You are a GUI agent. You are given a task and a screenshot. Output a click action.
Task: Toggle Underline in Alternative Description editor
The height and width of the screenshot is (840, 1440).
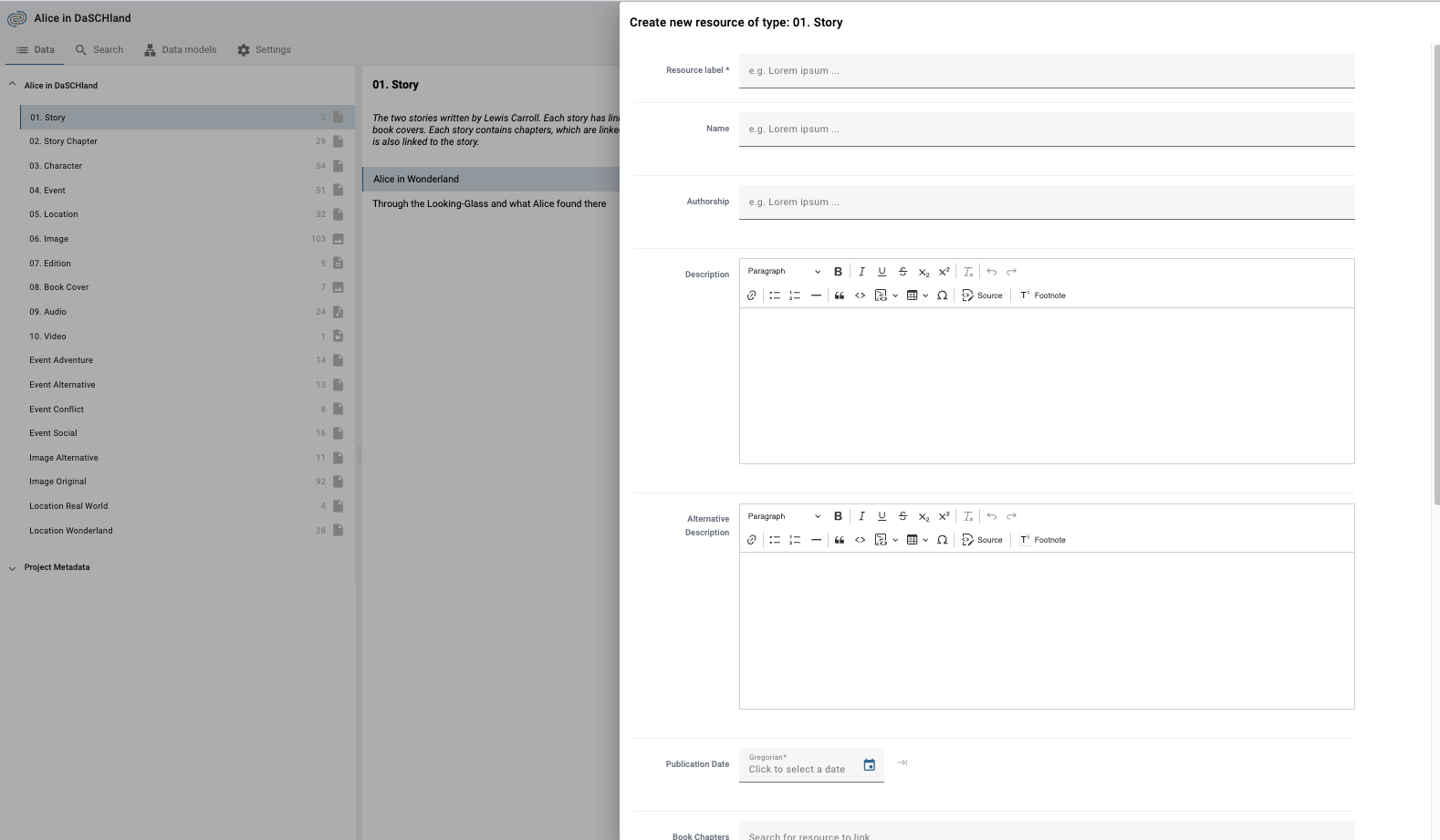[882, 516]
